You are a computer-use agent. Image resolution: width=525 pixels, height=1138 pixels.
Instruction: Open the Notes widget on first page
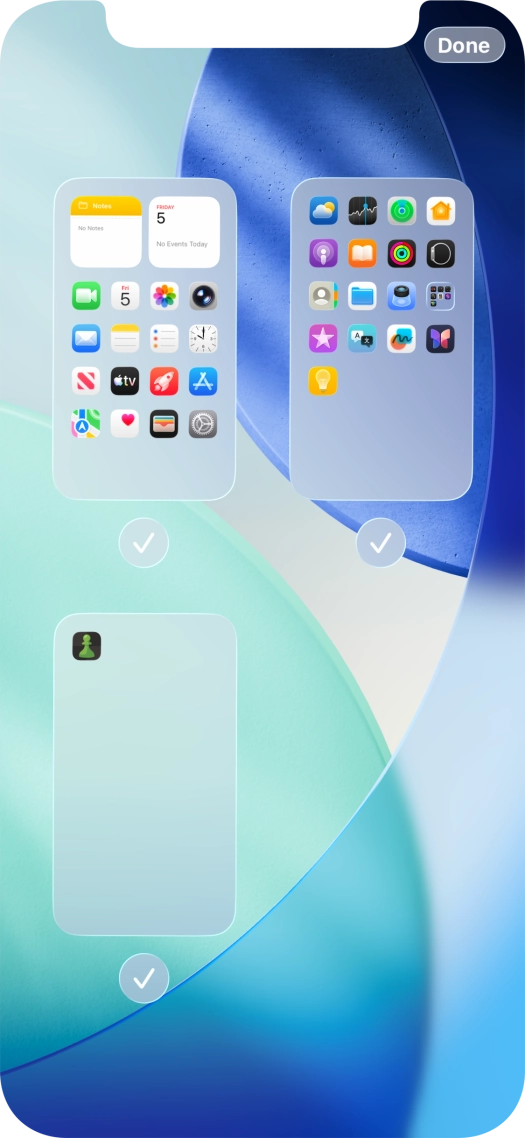106,232
